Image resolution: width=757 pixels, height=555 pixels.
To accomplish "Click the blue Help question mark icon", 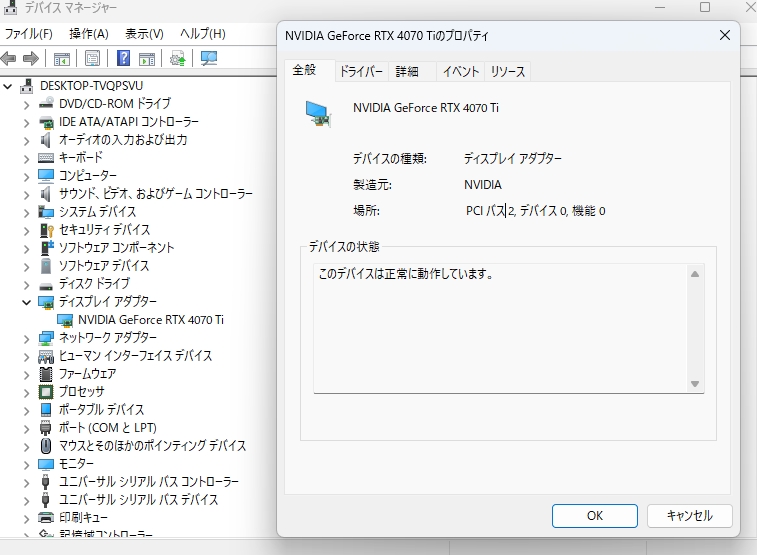I will click(124, 58).
